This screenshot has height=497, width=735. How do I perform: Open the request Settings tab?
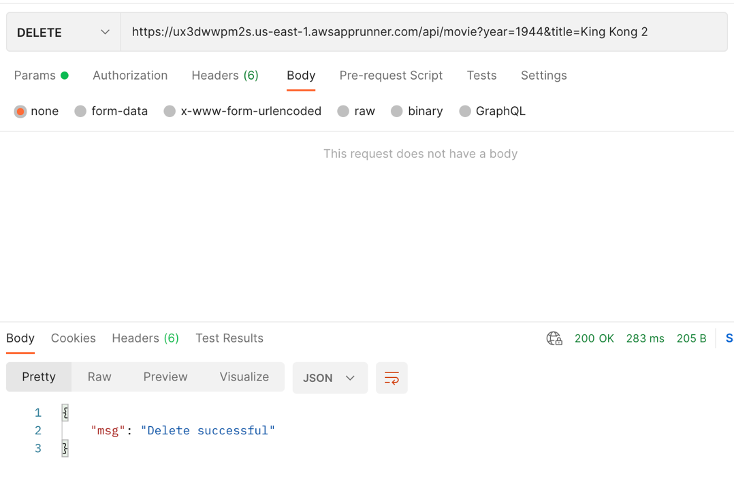coord(544,75)
